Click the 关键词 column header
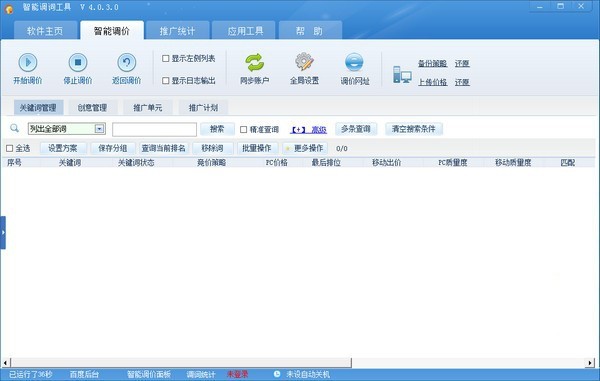600x381 pixels. coord(70,163)
